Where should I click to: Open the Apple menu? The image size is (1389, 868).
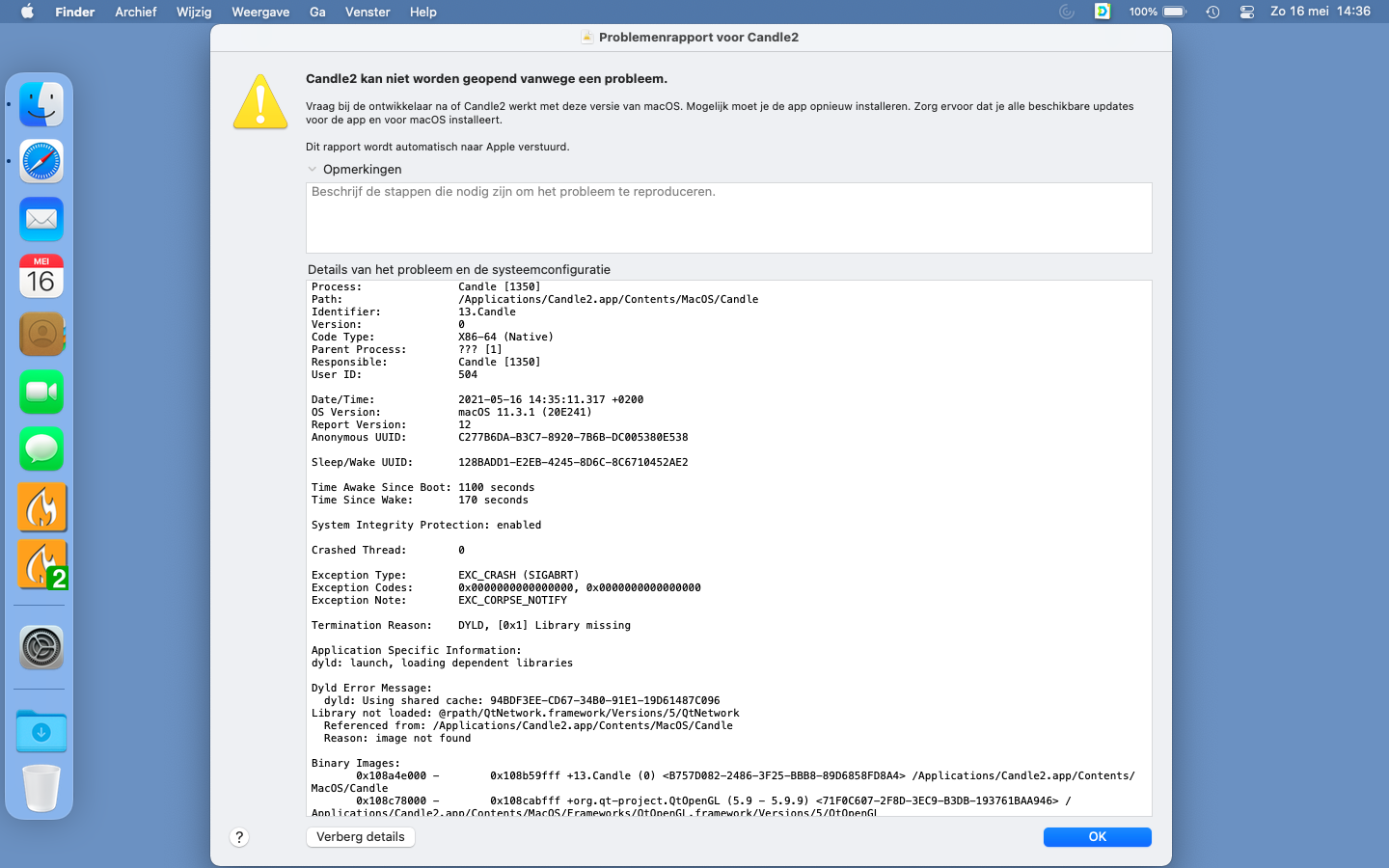click(27, 12)
